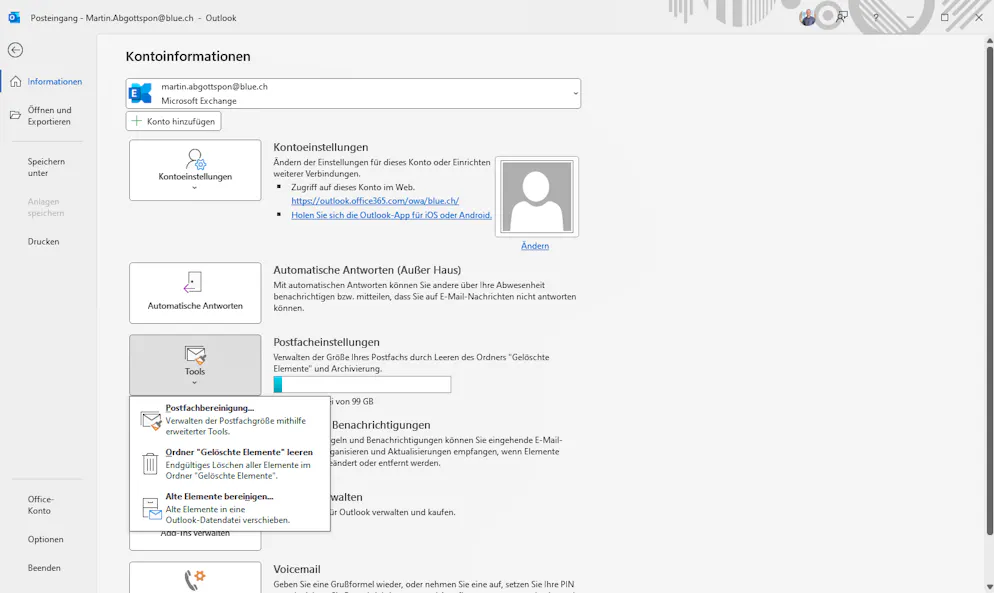The width and height of the screenshot is (994, 593).
Task: Click the Konto hinzufügen button
Action: [172, 120]
